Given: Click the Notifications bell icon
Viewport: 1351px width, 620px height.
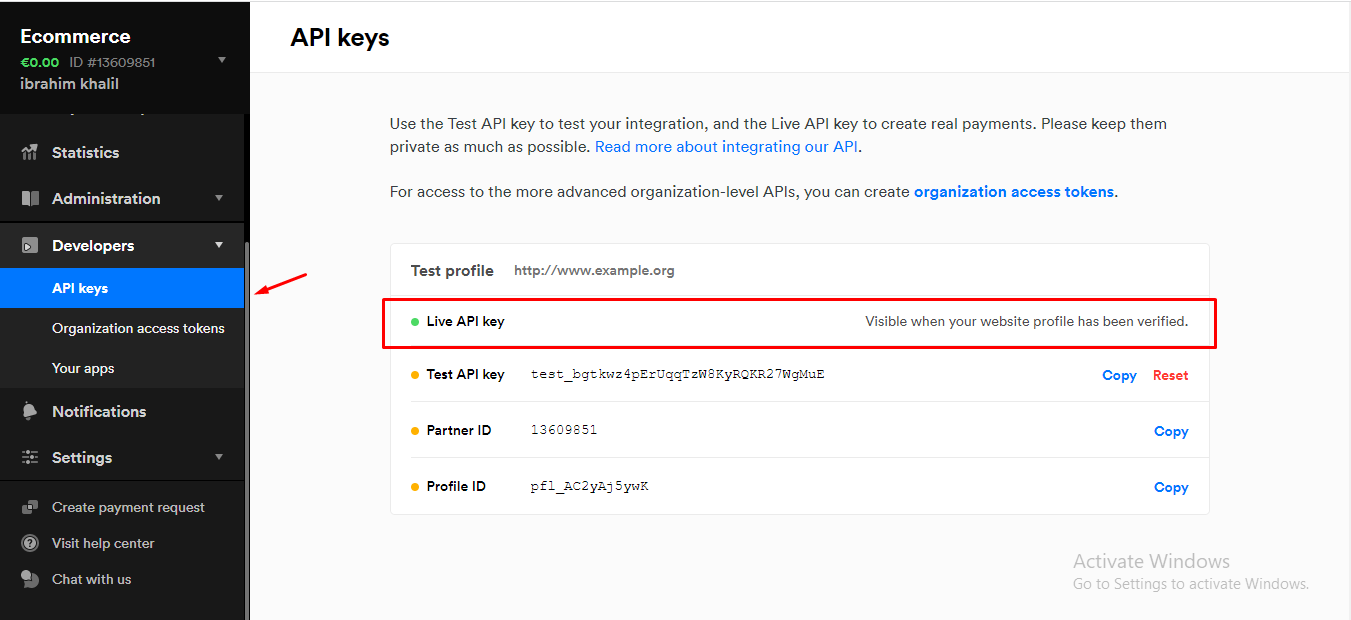Looking at the screenshot, I should click(30, 412).
